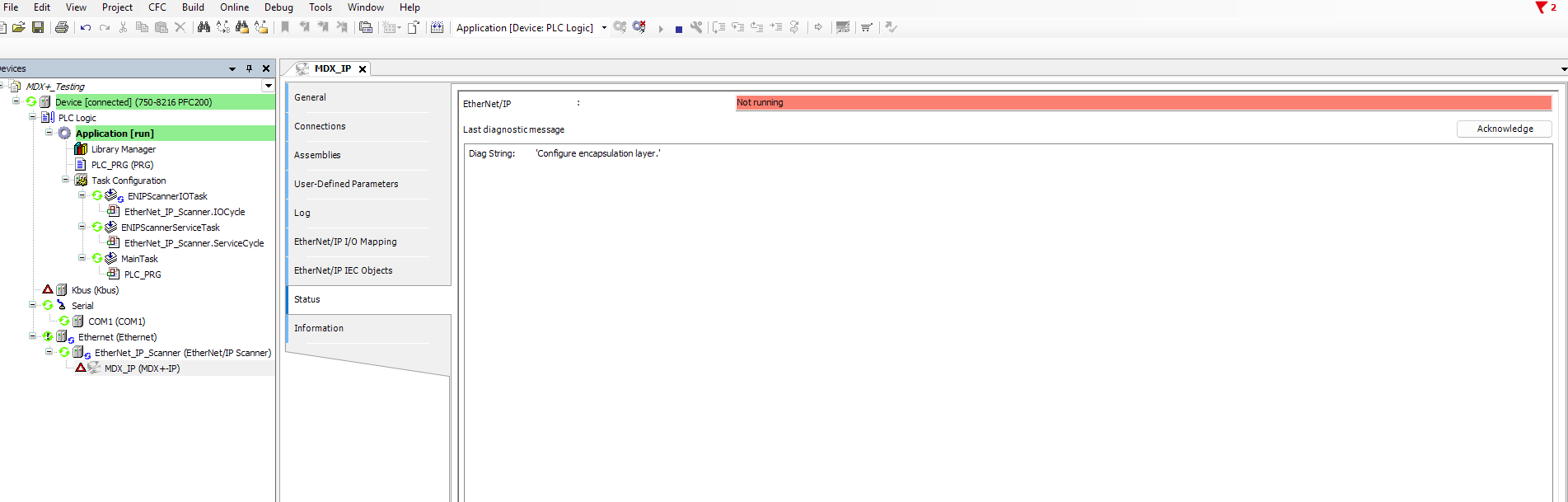The width and height of the screenshot is (1568, 502).
Task: Click the wrench debug icon in toolbar
Action: click(696, 27)
